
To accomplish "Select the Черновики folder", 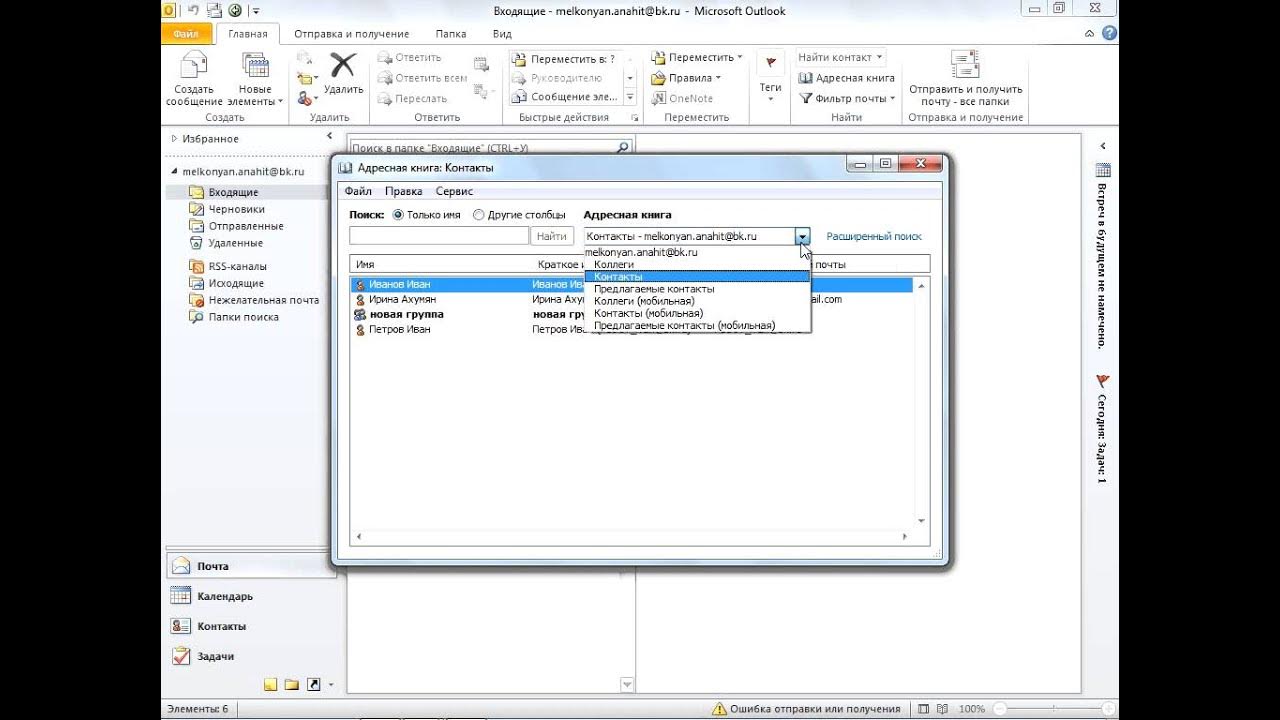I will (237, 209).
